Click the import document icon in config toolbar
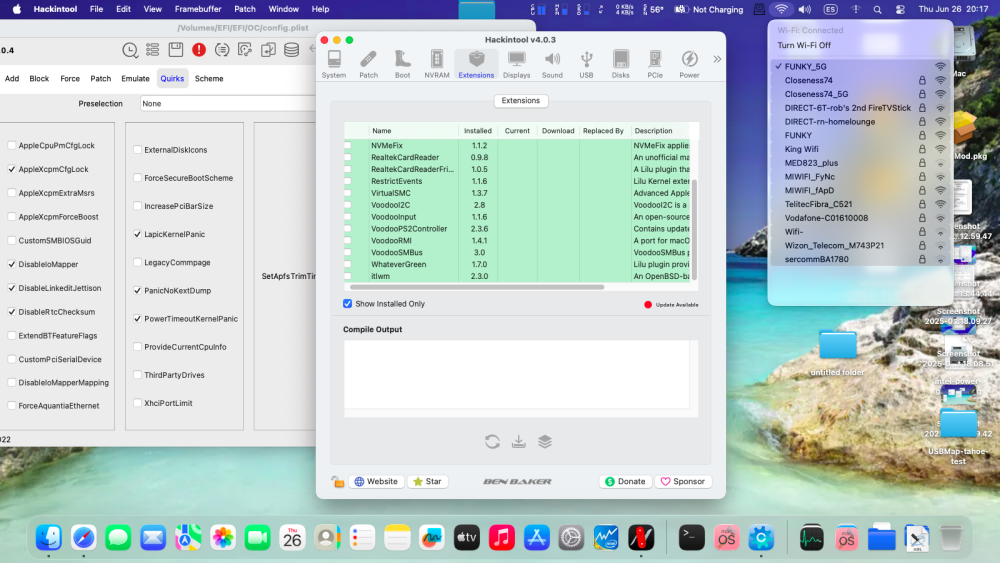 [268, 50]
